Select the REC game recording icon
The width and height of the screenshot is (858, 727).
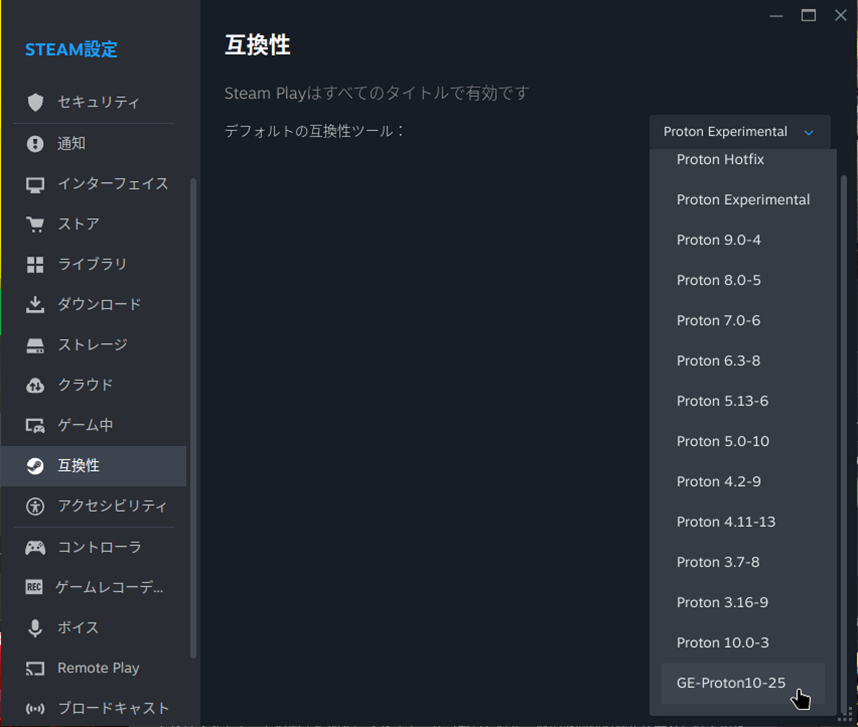pyautogui.click(x=38, y=587)
